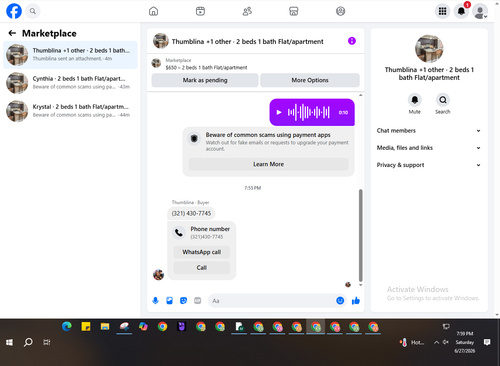Viewport: 500px width, 366px height.
Task: Click the listing thumbnail in chat header
Action: (161, 41)
